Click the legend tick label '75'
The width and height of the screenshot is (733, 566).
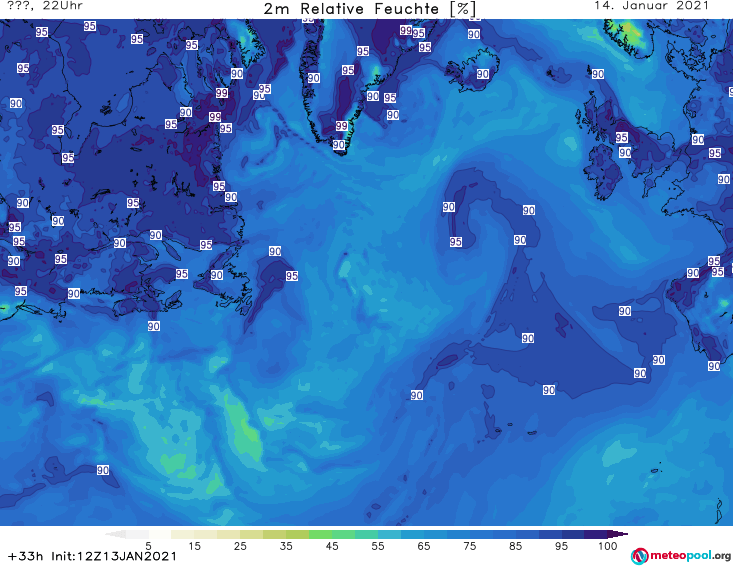[x=469, y=546]
